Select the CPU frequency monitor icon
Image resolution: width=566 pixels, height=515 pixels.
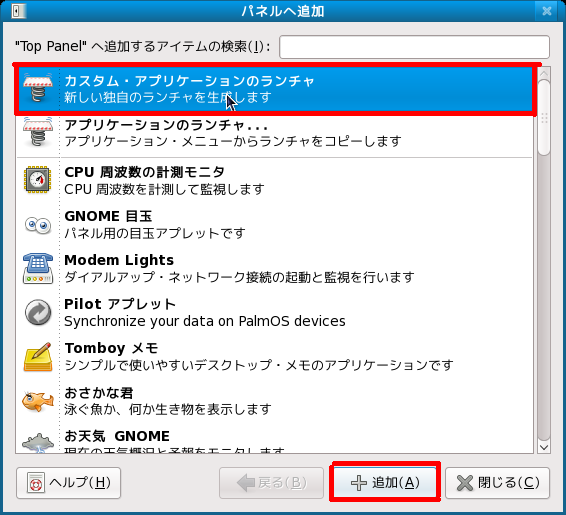(x=38, y=179)
